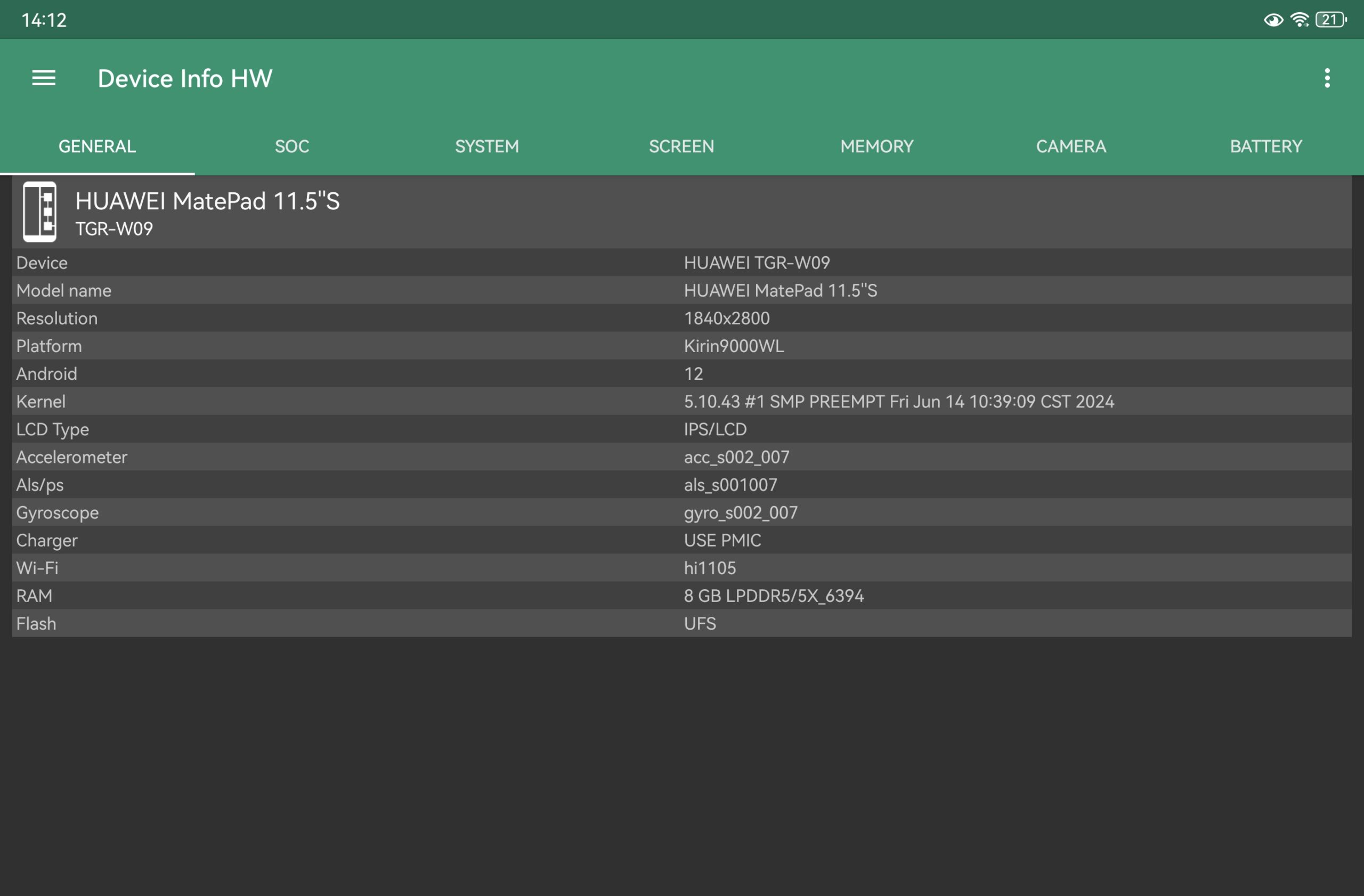The image size is (1364, 896).
Task: Switch to the SOC tab
Action: [293, 146]
